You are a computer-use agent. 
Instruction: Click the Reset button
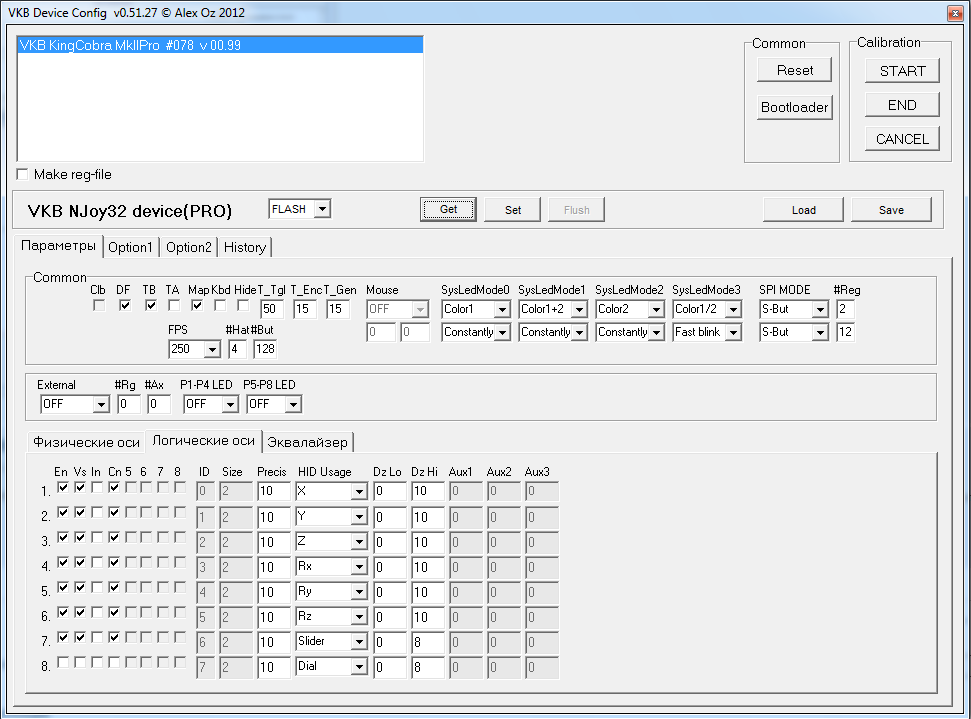[x=795, y=70]
